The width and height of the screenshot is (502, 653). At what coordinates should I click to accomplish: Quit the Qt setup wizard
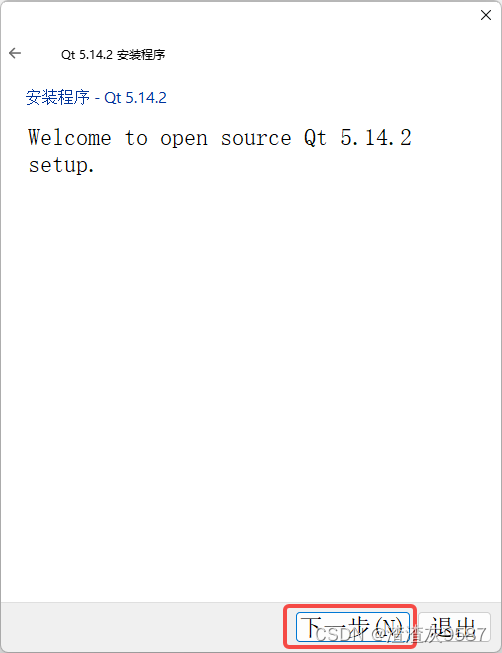pyautogui.click(x=454, y=627)
